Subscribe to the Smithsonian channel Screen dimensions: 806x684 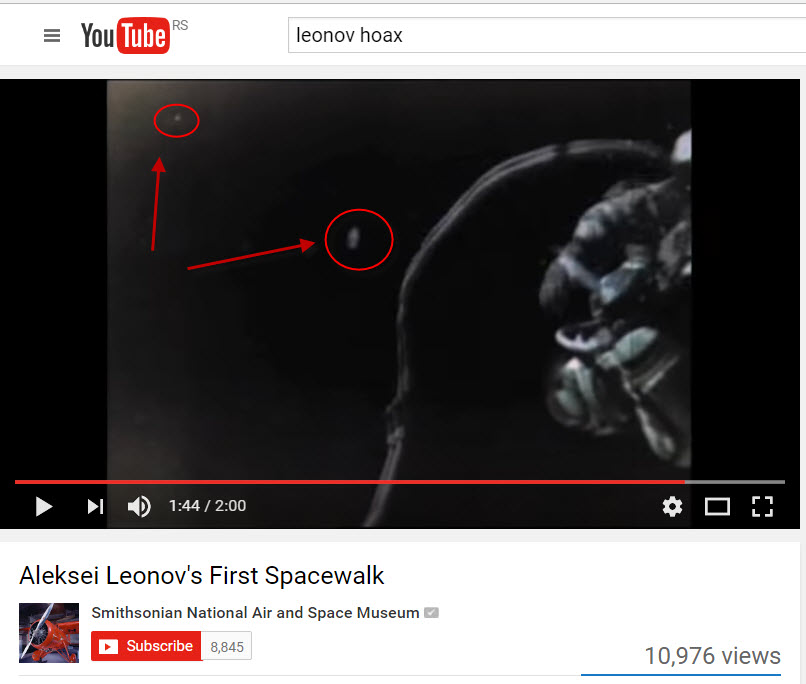[146, 646]
